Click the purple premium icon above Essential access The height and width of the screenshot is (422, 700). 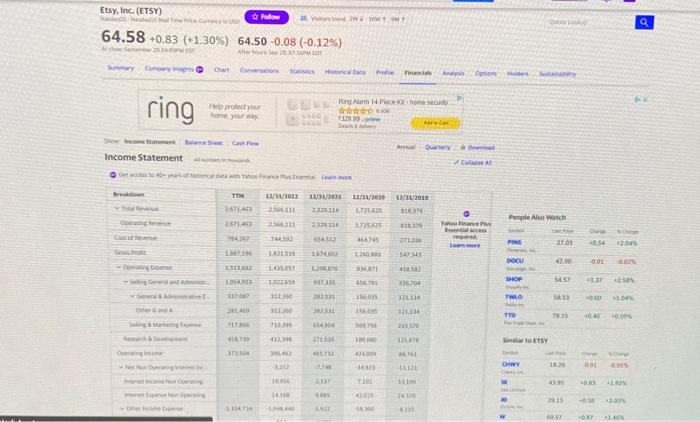click(467, 214)
